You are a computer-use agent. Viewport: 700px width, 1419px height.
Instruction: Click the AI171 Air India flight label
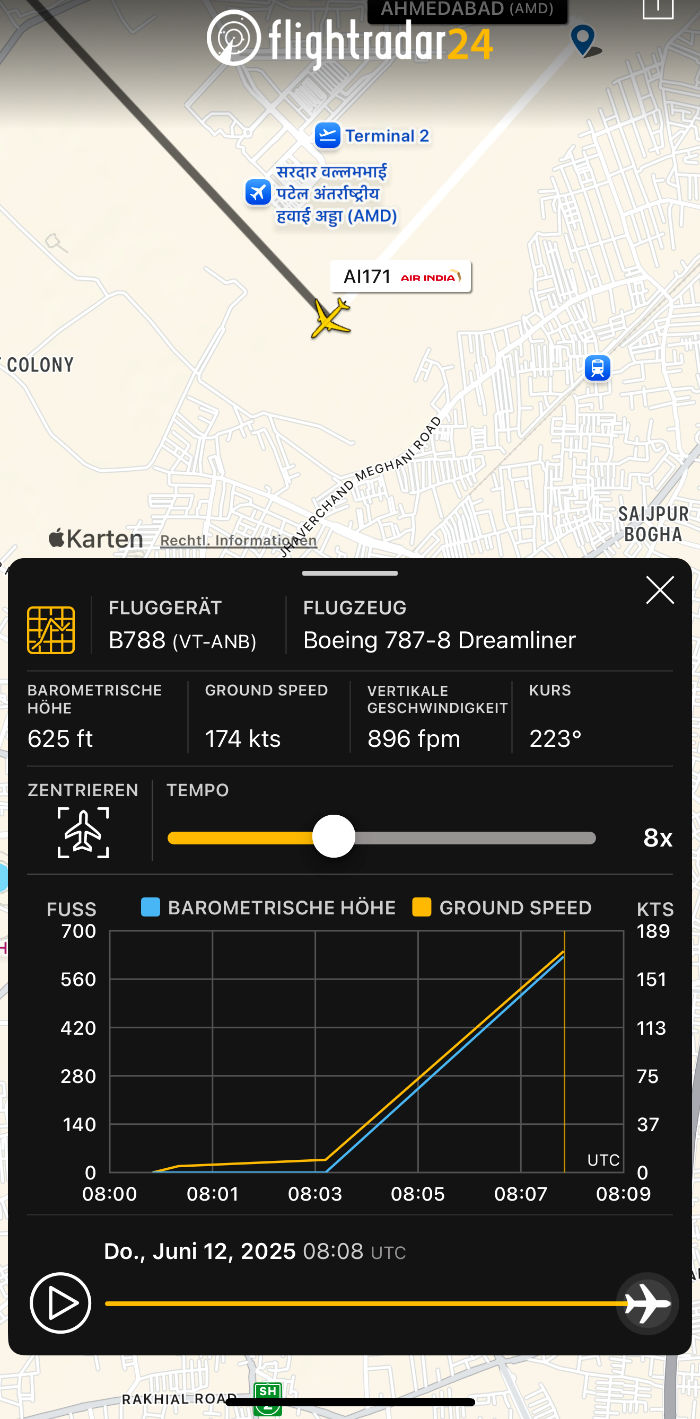(x=400, y=277)
